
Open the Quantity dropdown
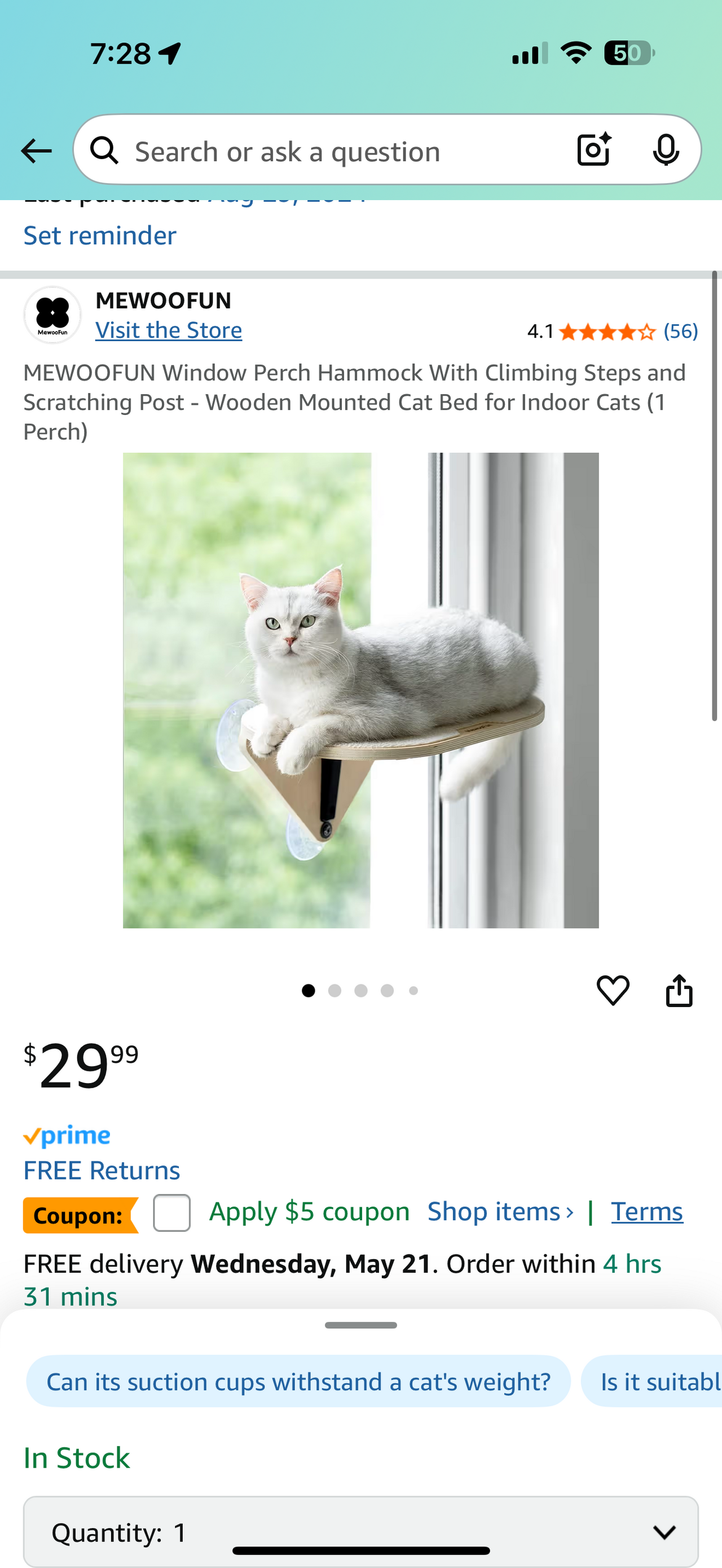pos(360,1531)
